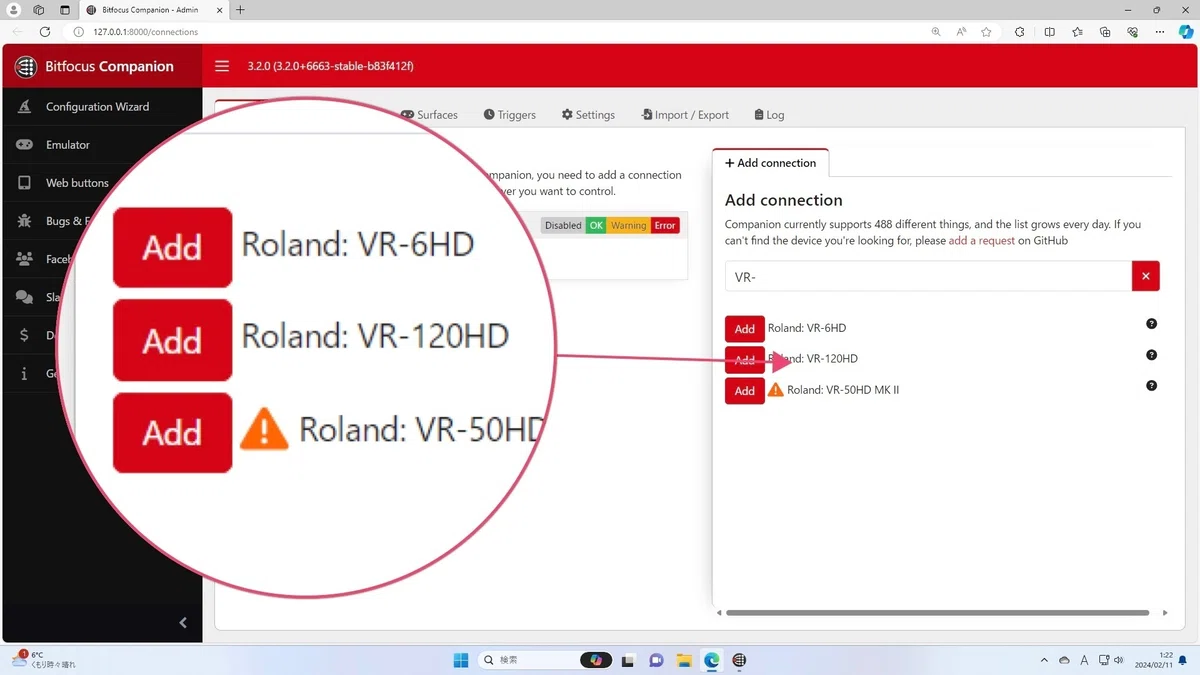Open the weather widget on taskbar
The width and height of the screenshot is (1200, 675).
click(x=43, y=659)
